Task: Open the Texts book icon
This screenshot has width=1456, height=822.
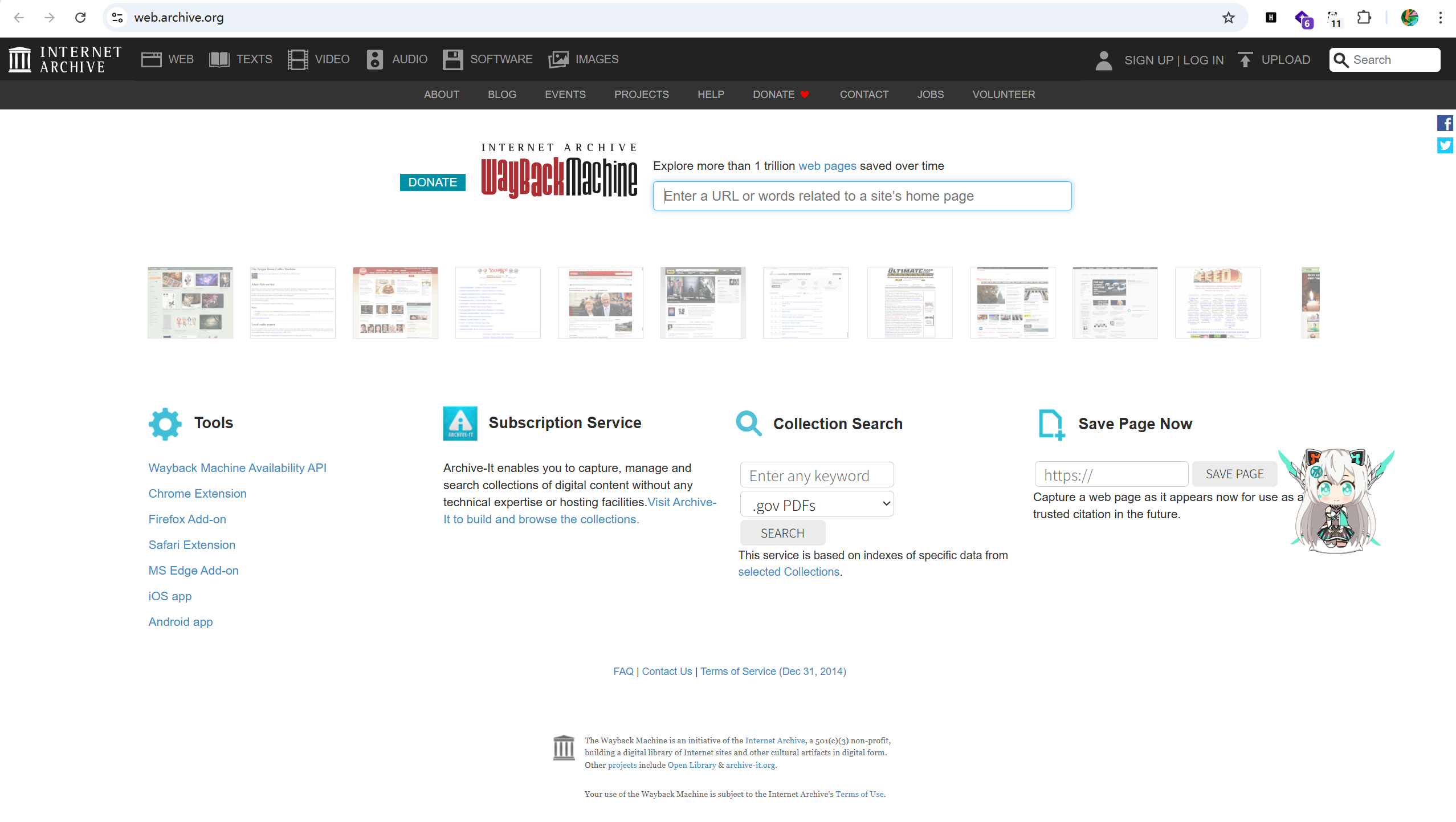Action: (219, 59)
